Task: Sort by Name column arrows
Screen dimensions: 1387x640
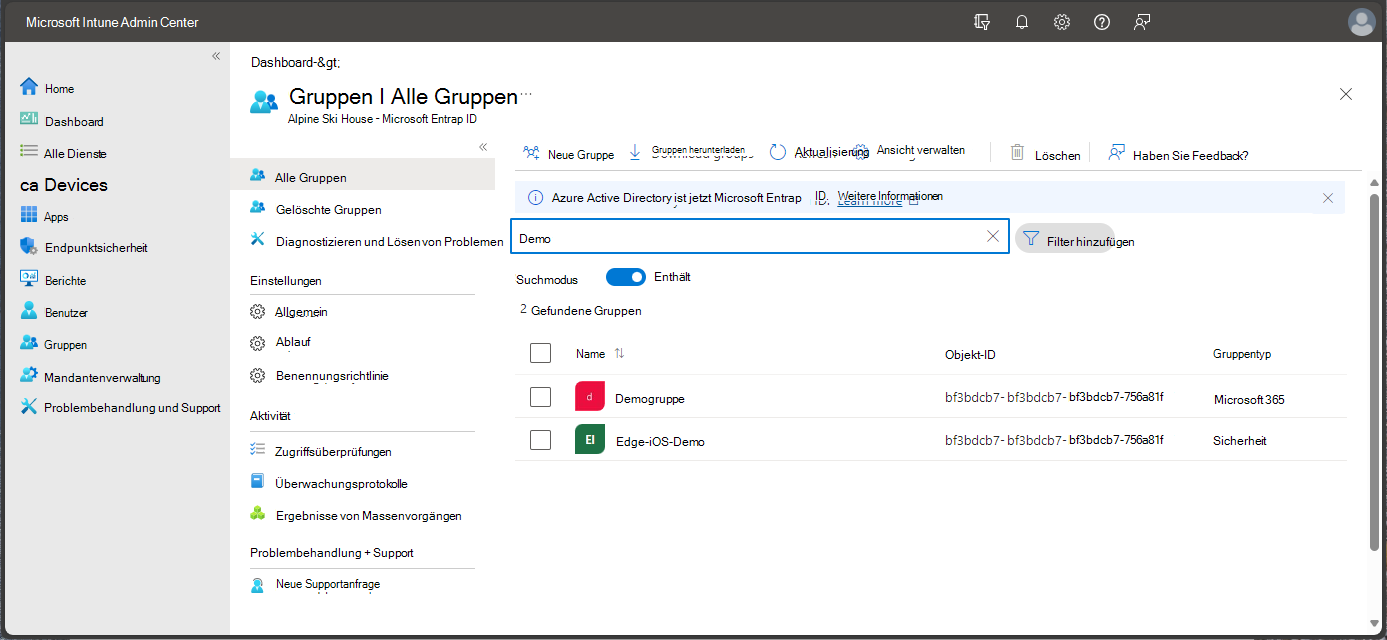Action: (619, 354)
